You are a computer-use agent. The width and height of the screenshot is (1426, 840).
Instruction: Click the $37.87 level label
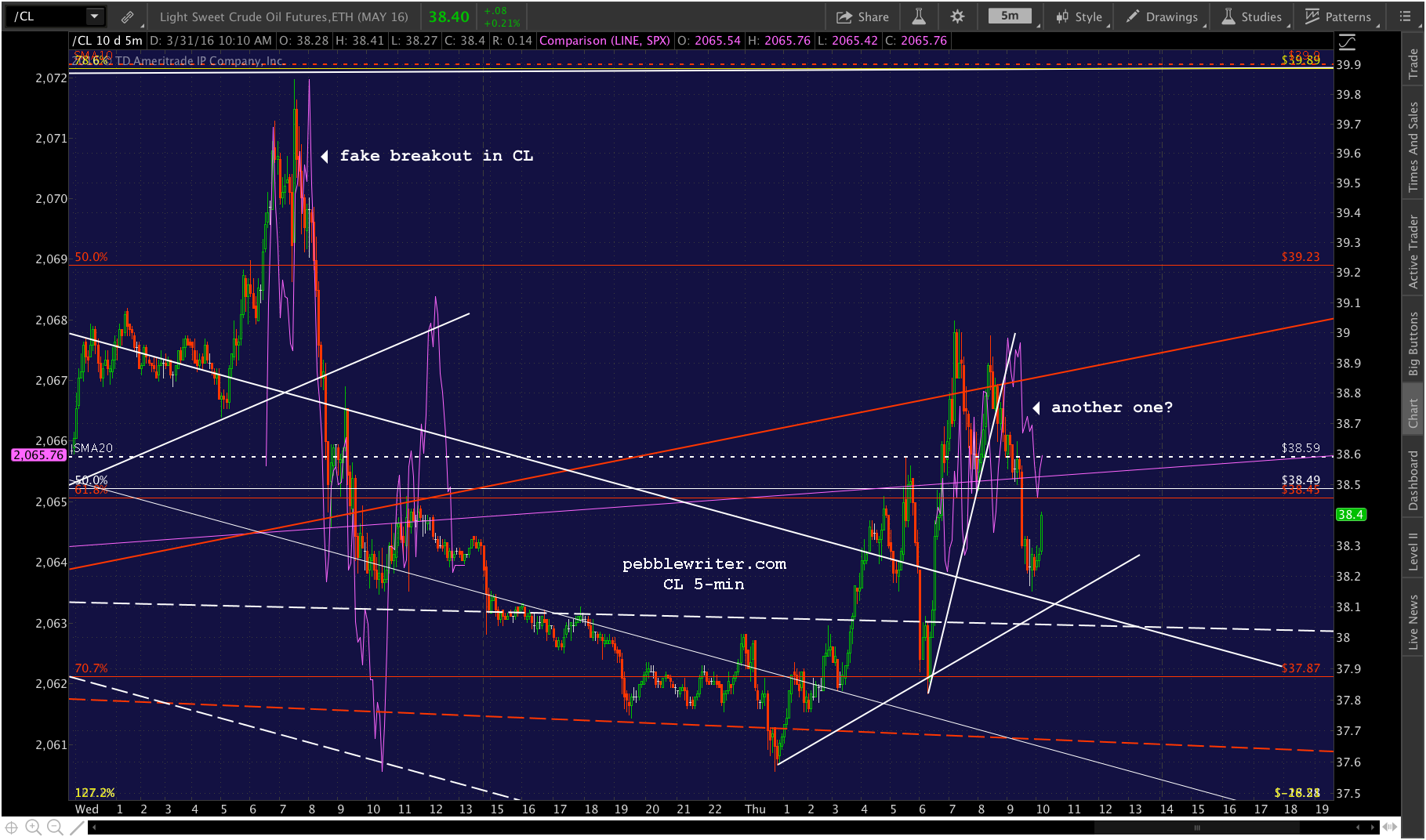1301,668
